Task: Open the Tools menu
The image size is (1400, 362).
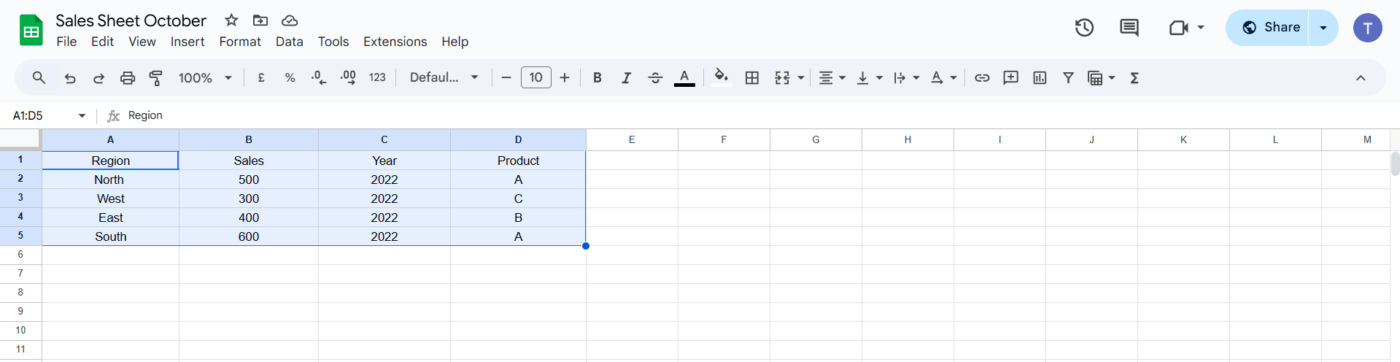Action: click(x=333, y=42)
